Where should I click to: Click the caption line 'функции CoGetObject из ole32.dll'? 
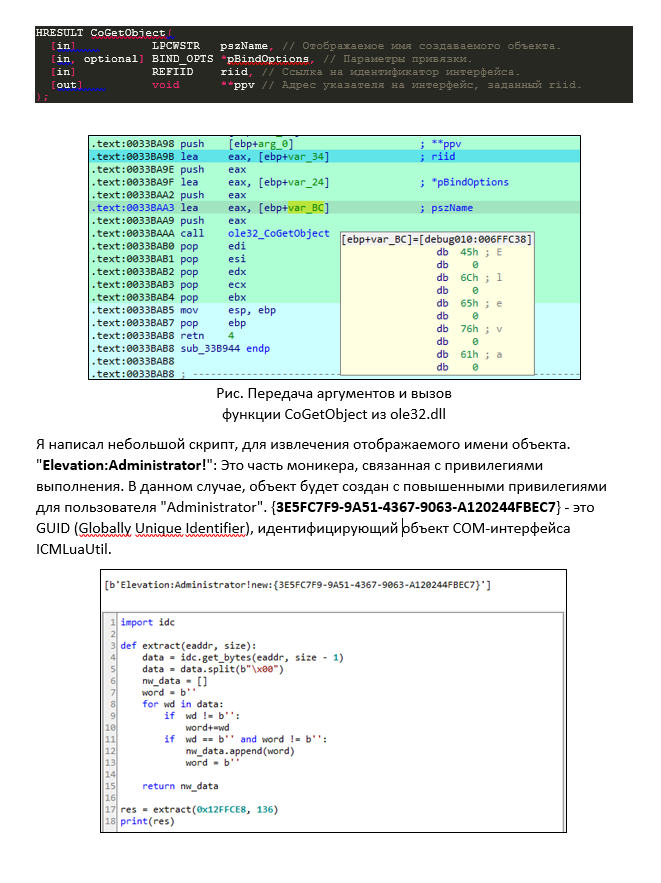pos(334,414)
